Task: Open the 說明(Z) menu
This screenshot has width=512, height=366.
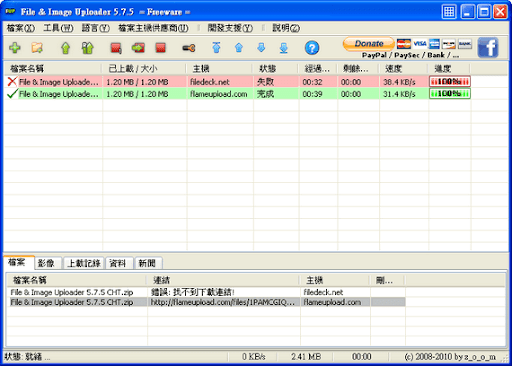Action: coord(286,28)
